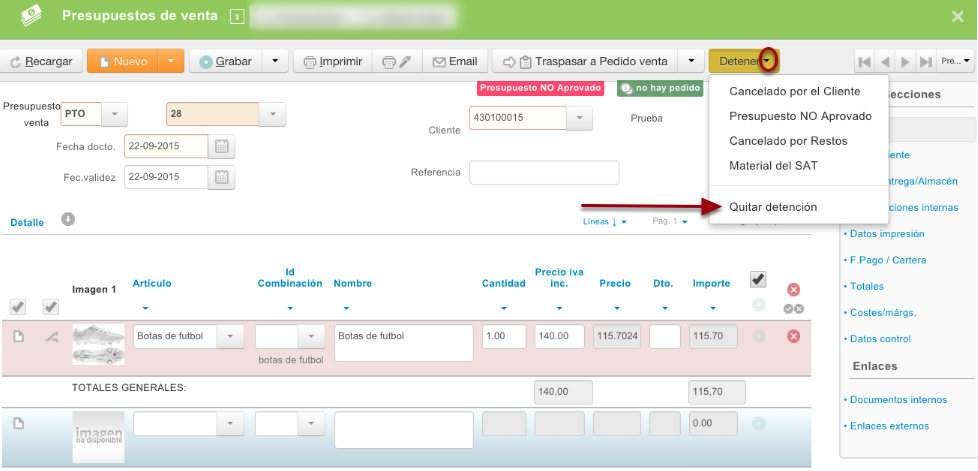Choose Cancelado por el Cliente option
Viewport: 978px width, 471px height.
coord(795,91)
